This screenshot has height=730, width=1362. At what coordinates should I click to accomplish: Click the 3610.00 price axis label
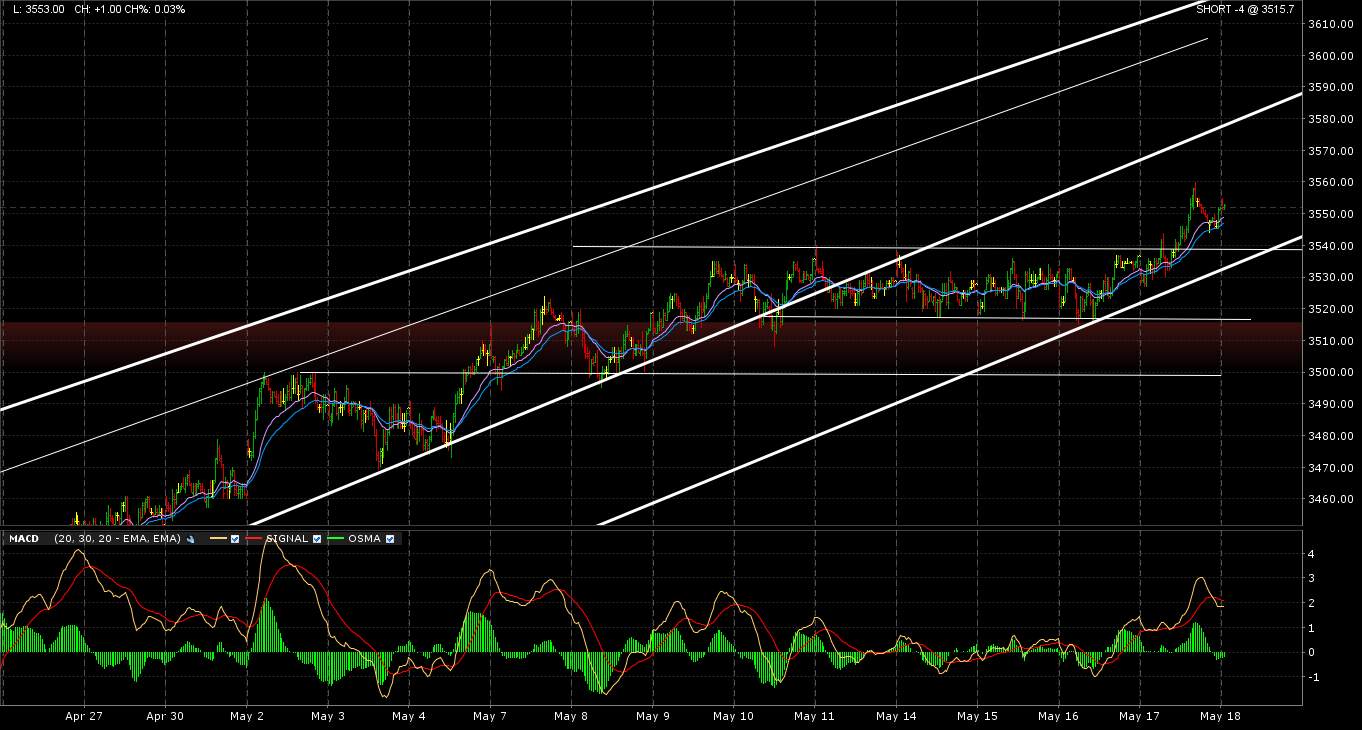[x=1331, y=24]
